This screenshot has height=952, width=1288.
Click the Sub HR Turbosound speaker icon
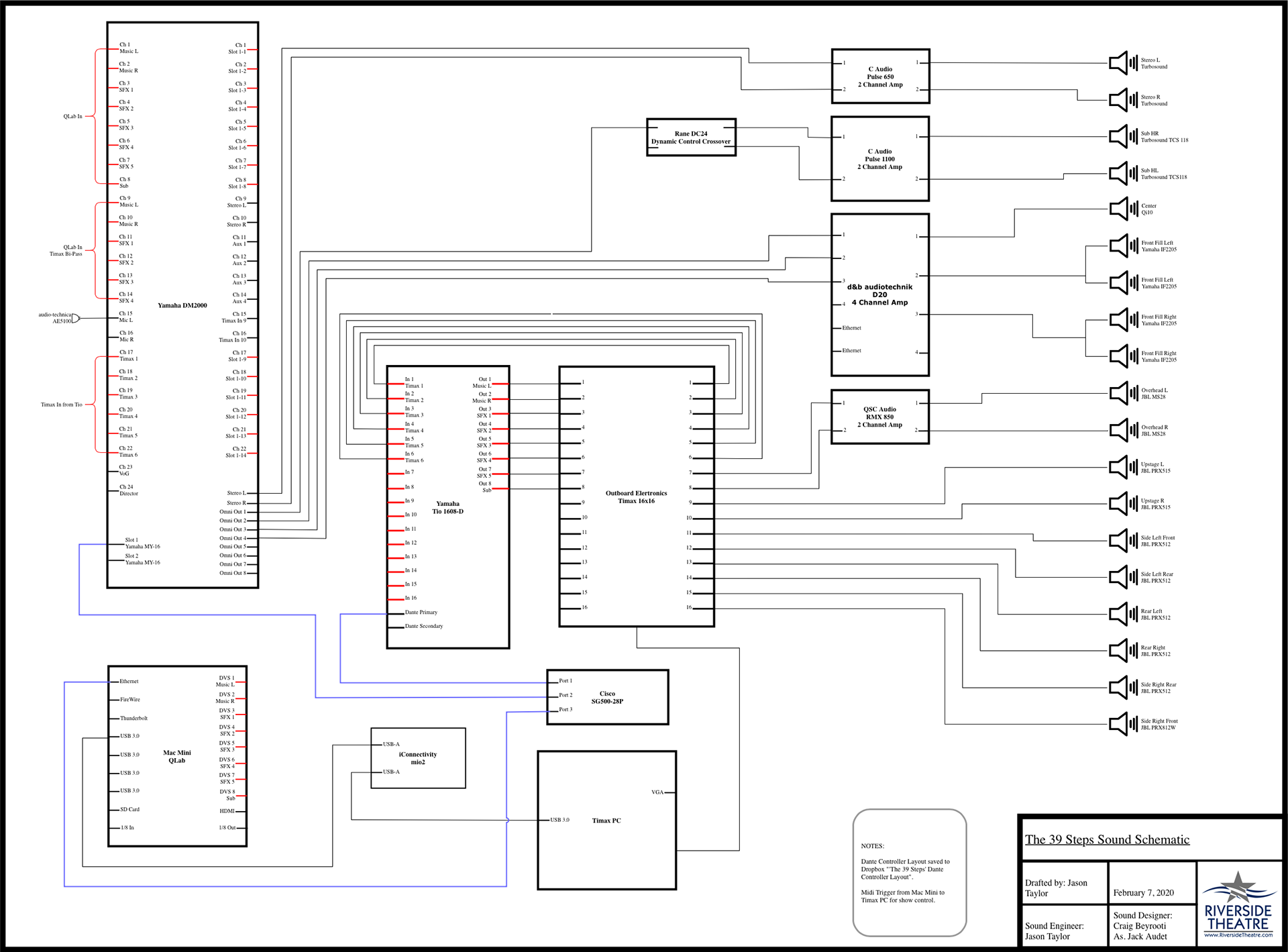[1122, 137]
